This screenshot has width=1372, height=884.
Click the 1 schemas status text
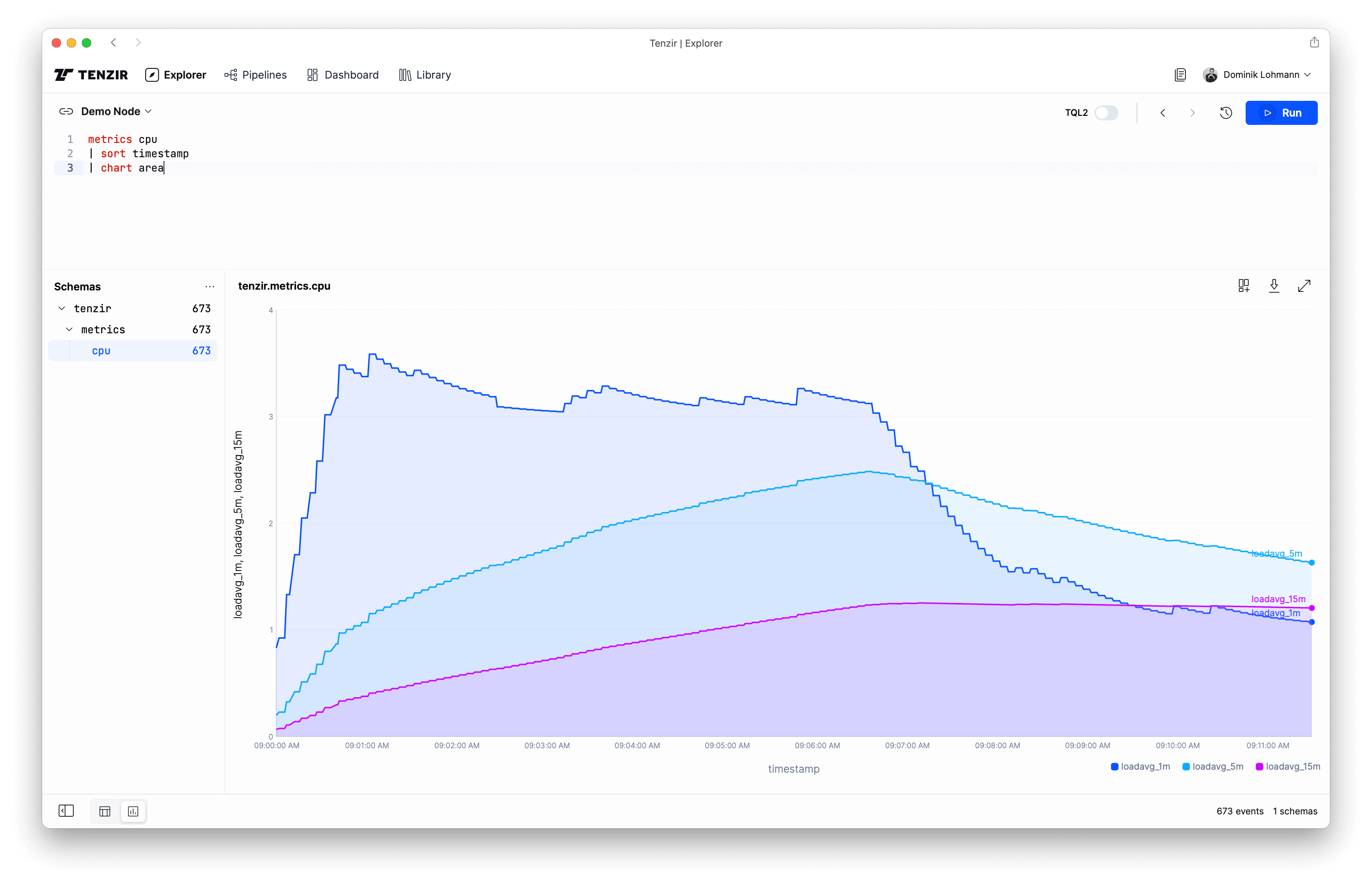coord(1295,811)
